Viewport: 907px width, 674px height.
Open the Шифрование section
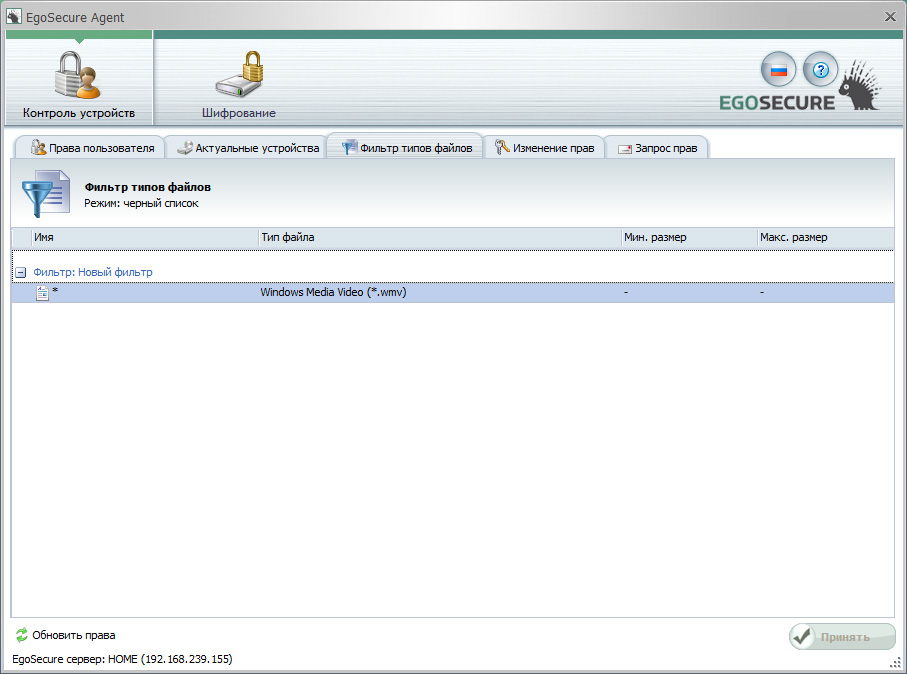tap(238, 83)
